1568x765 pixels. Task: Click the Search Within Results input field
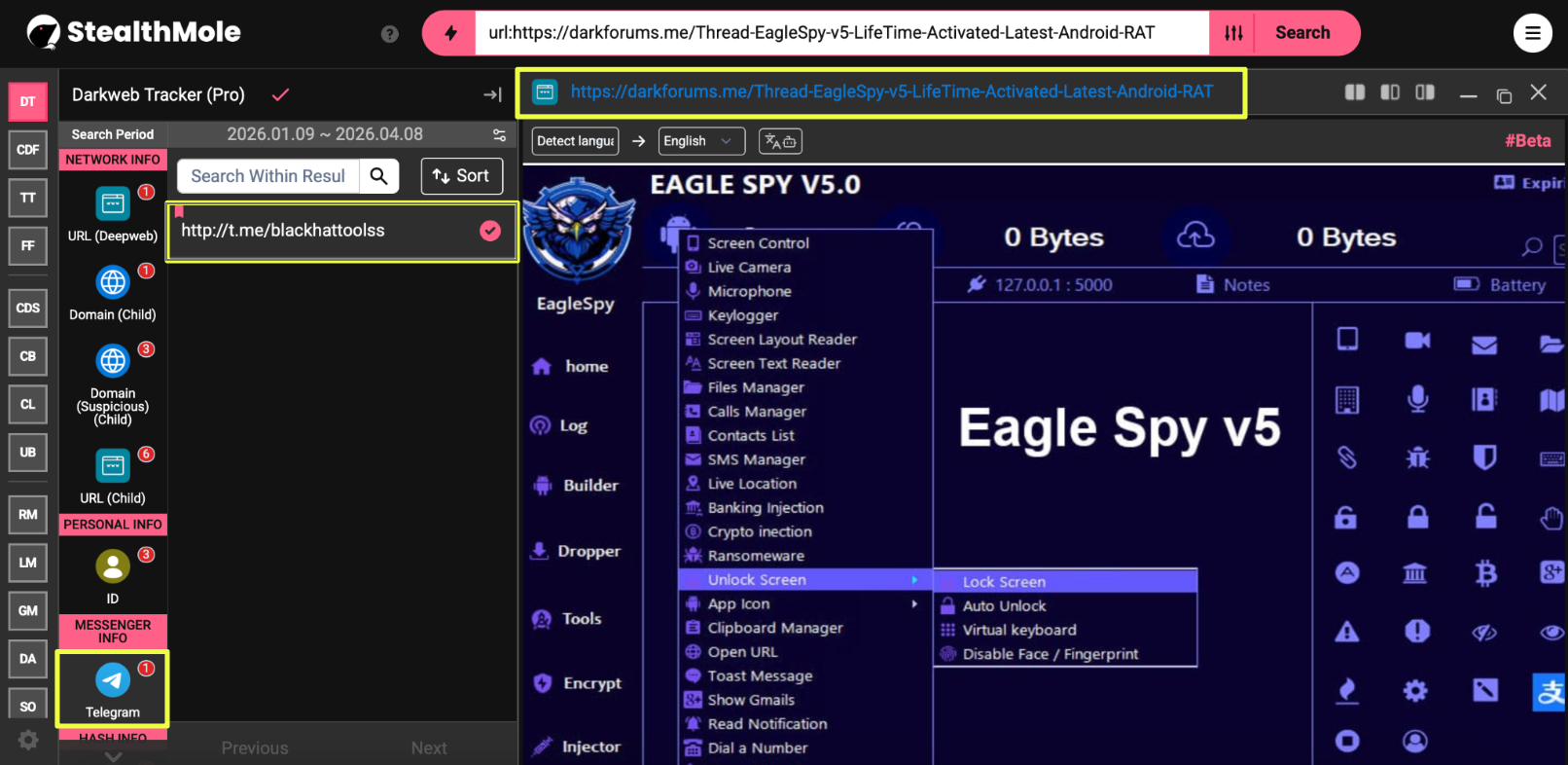(x=268, y=176)
